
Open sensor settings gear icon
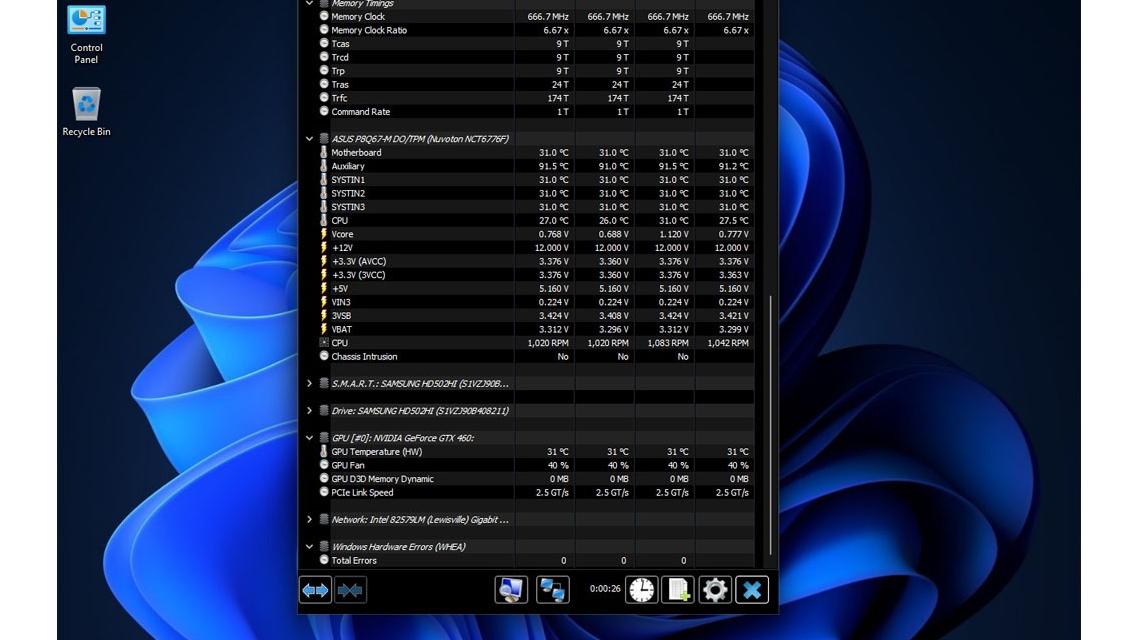(x=714, y=590)
